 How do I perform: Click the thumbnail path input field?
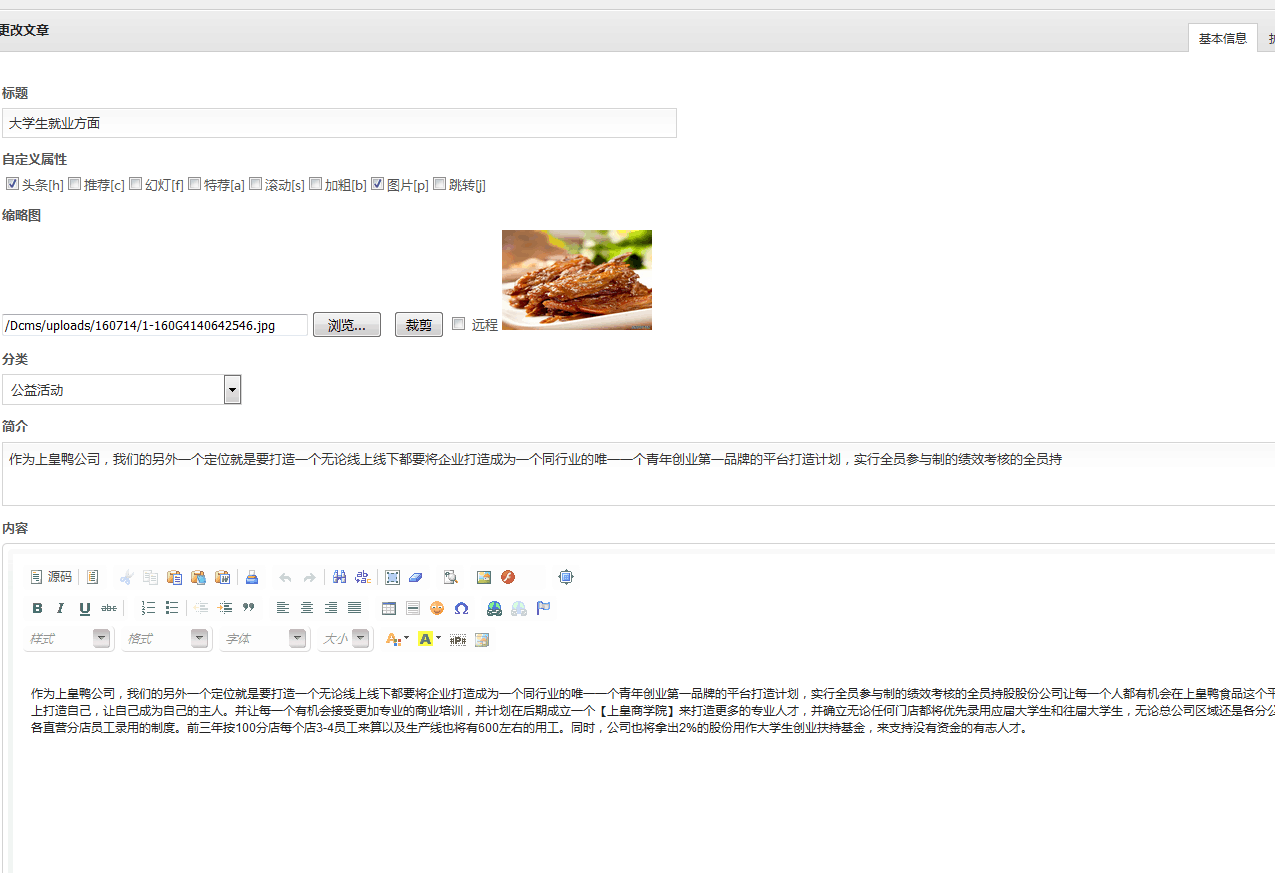coord(155,325)
